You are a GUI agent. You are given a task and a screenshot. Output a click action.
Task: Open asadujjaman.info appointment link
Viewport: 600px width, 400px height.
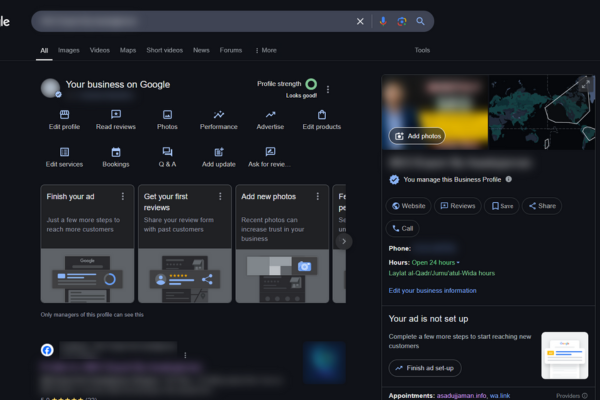point(461,395)
